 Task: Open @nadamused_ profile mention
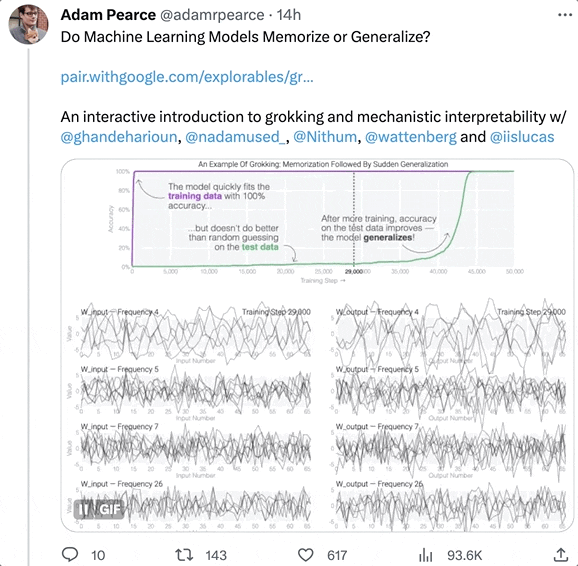click(235, 137)
